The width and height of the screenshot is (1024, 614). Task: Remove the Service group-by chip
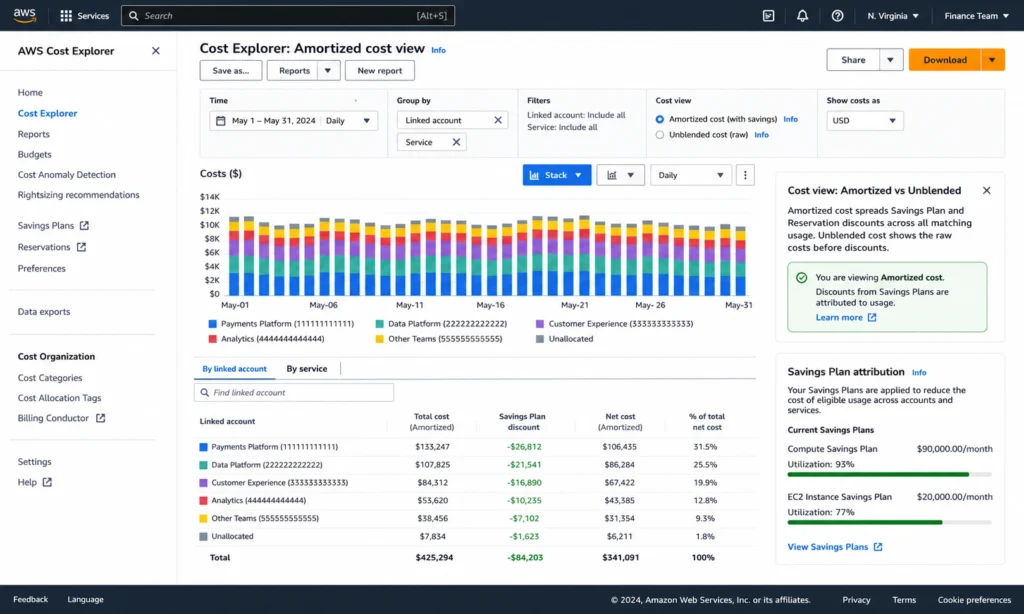point(456,142)
